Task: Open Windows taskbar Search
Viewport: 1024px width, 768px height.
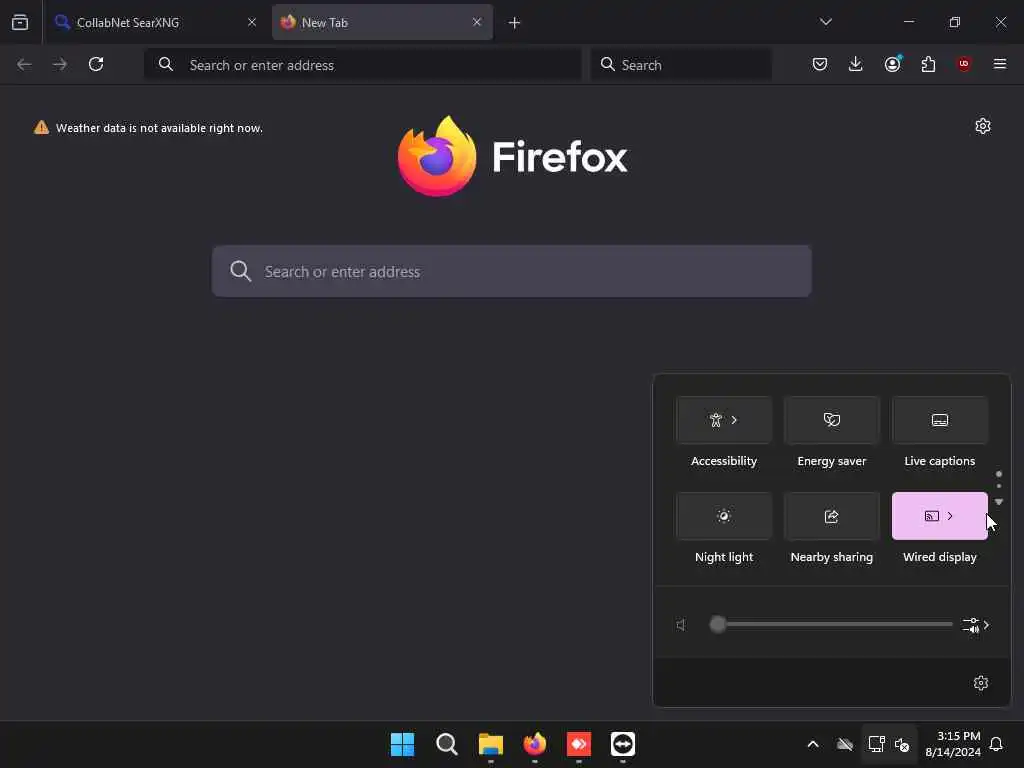Action: [447, 744]
